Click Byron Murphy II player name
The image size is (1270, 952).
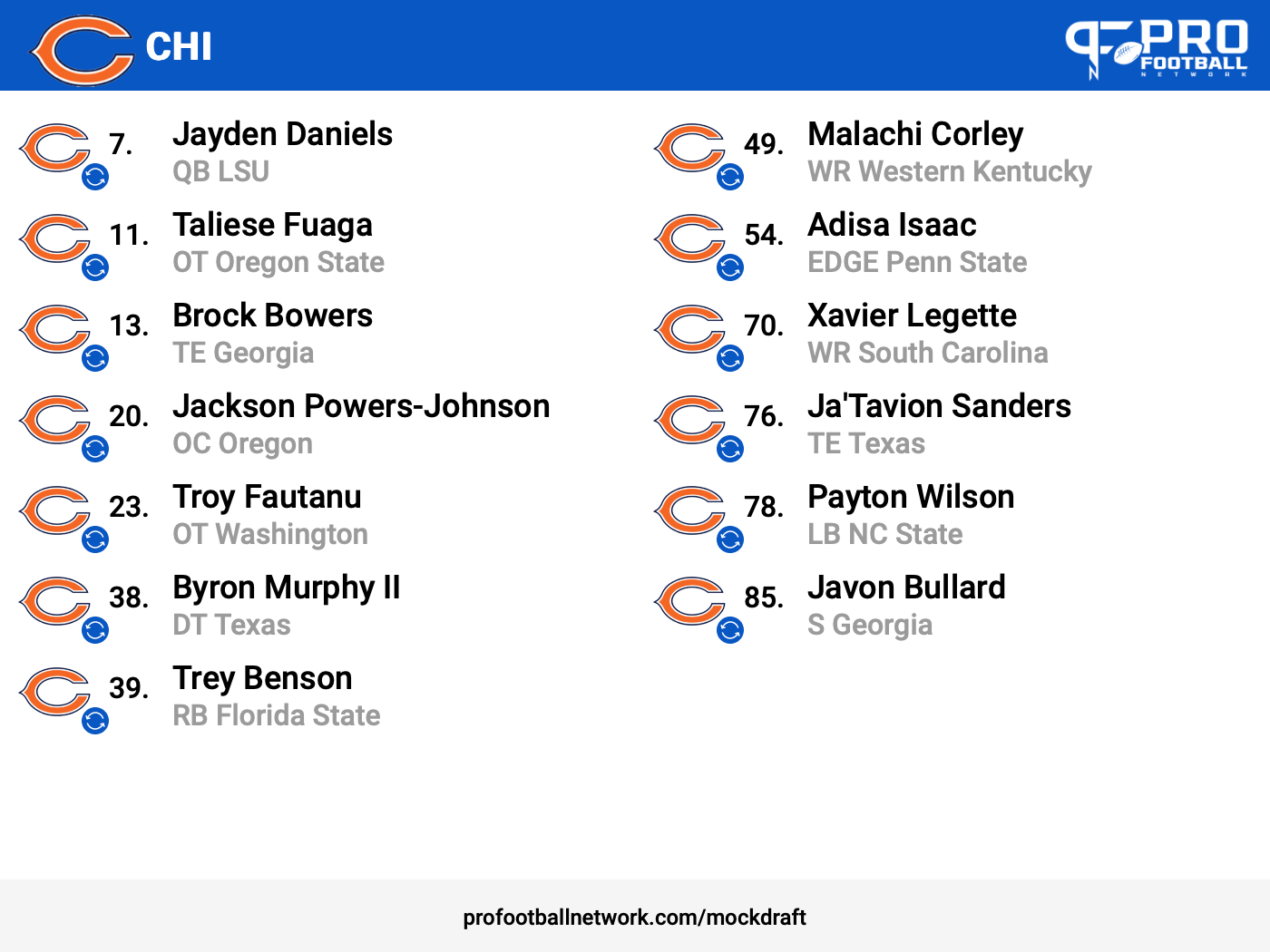point(286,588)
